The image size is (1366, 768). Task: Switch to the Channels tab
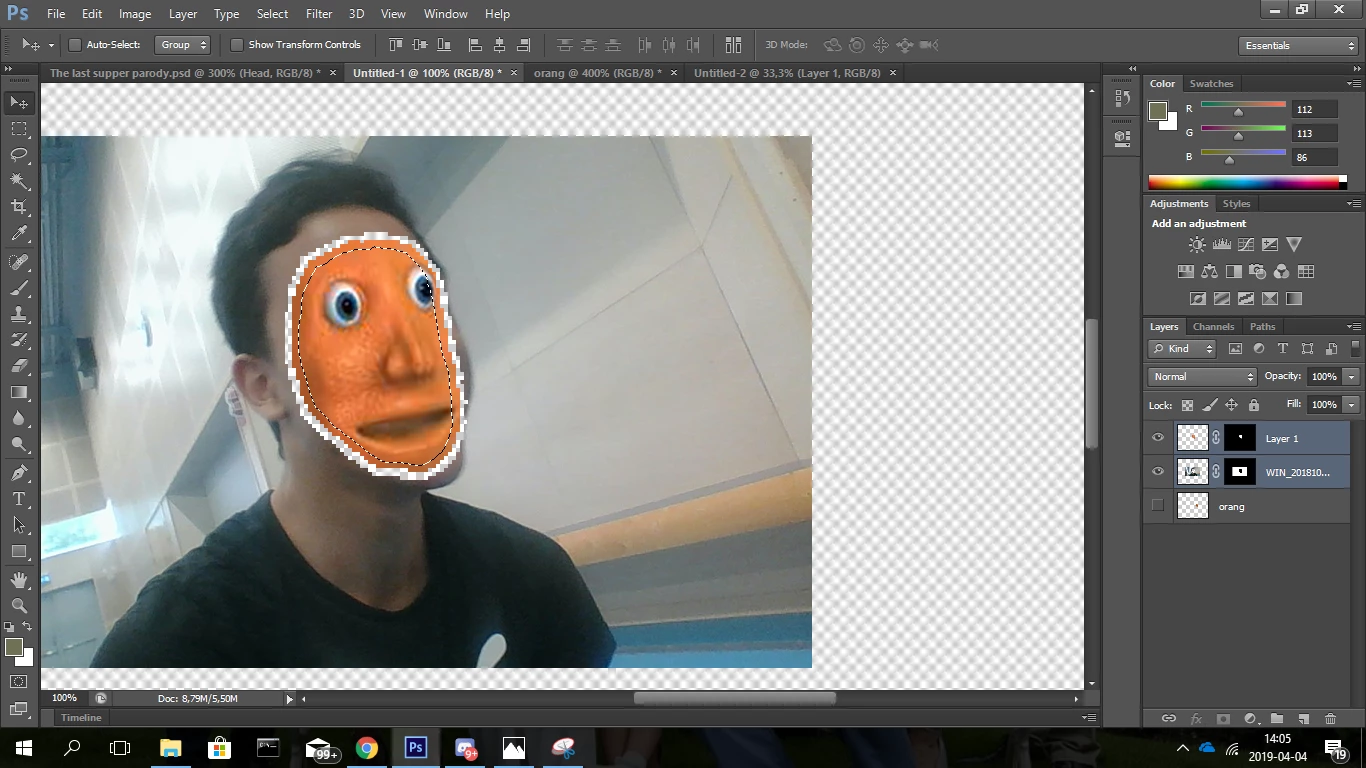(1213, 327)
